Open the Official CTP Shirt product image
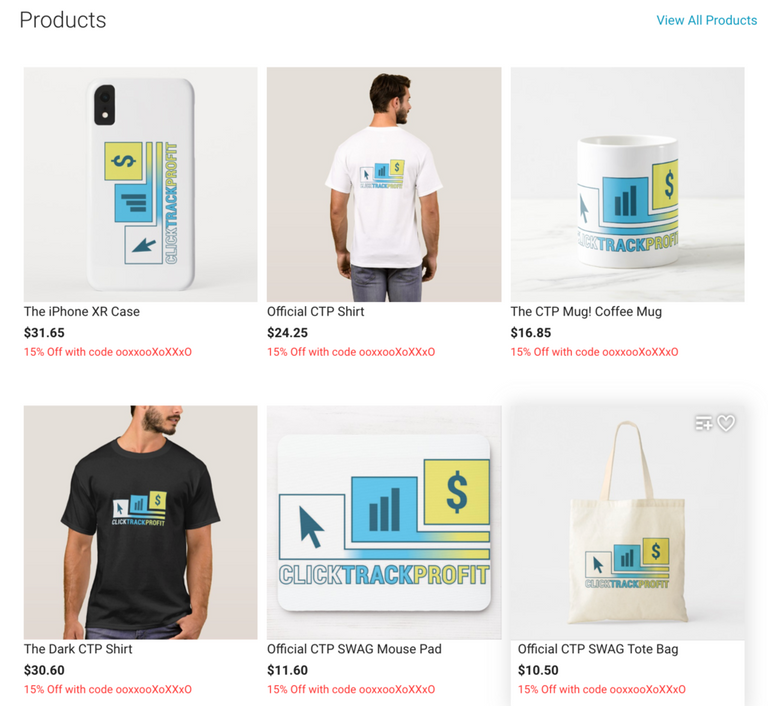 [384, 184]
